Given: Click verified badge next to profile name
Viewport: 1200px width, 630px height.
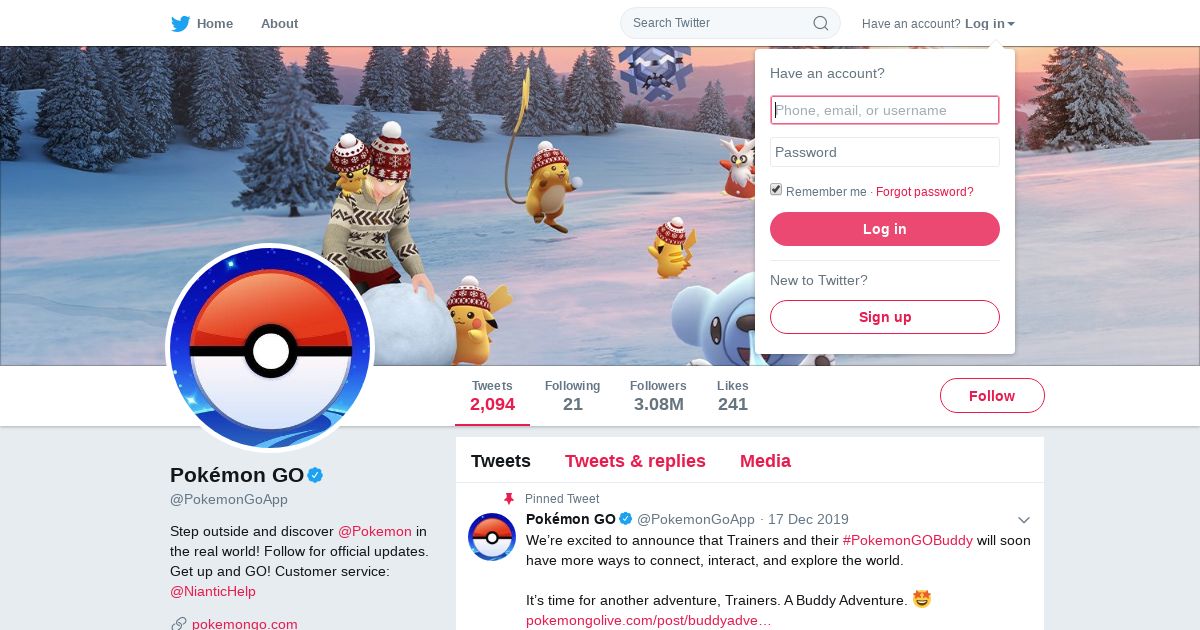Looking at the screenshot, I should (x=315, y=475).
